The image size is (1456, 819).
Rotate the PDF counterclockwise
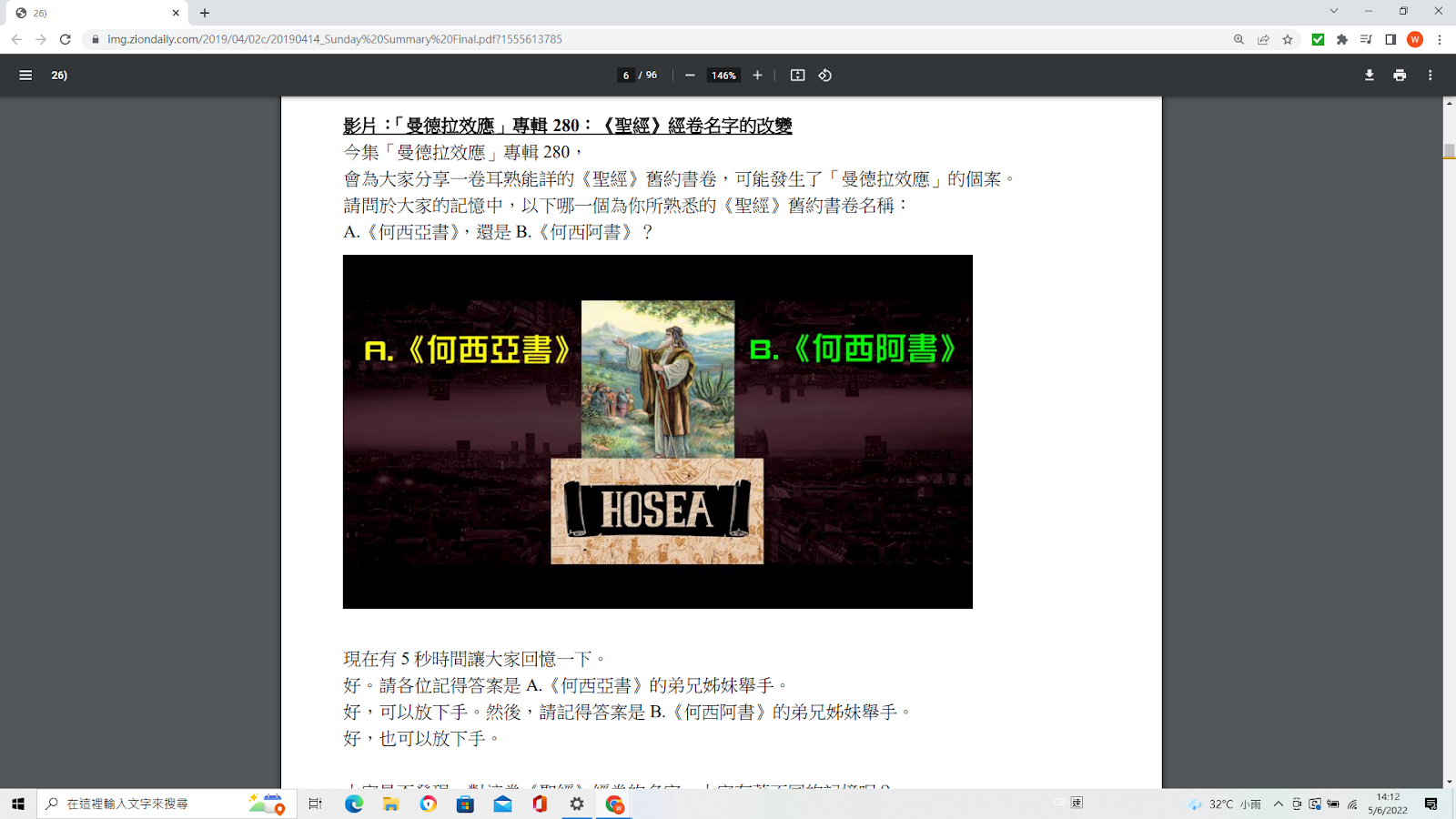(825, 76)
